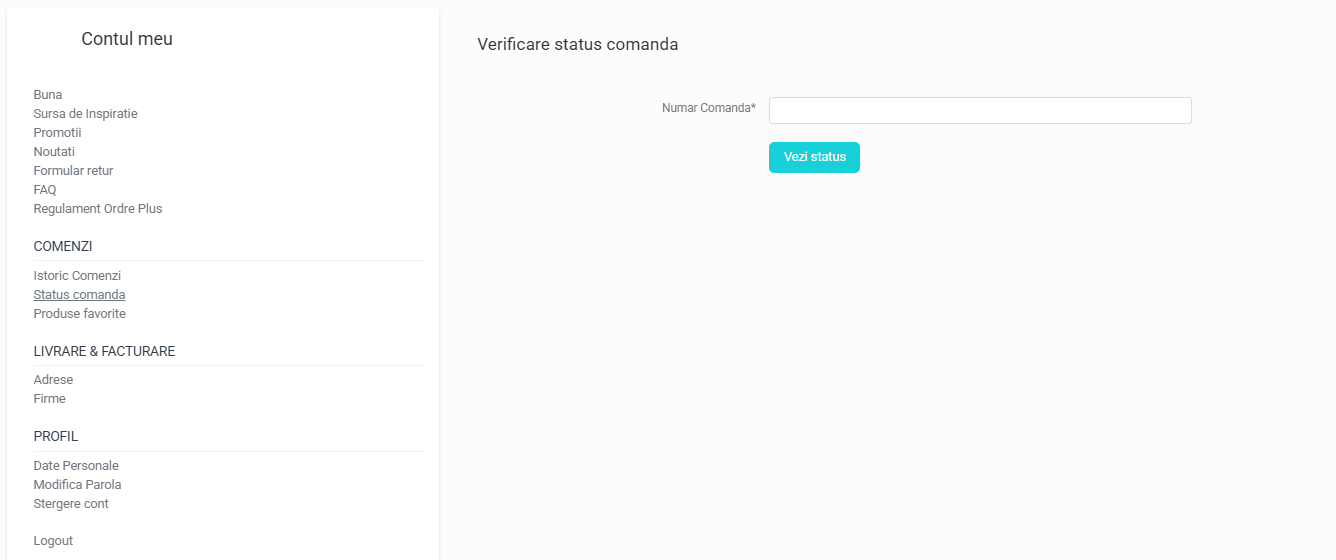The height and width of the screenshot is (560, 1336).
Task: Go to Sursa de Inspiratie
Action: click(85, 114)
